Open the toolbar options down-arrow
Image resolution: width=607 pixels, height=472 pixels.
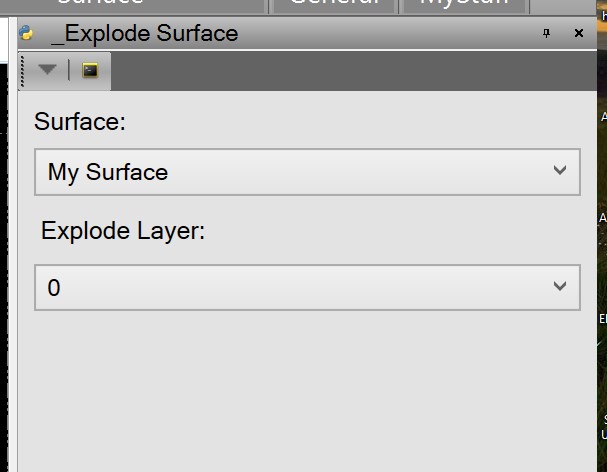[x=47, y=70]
